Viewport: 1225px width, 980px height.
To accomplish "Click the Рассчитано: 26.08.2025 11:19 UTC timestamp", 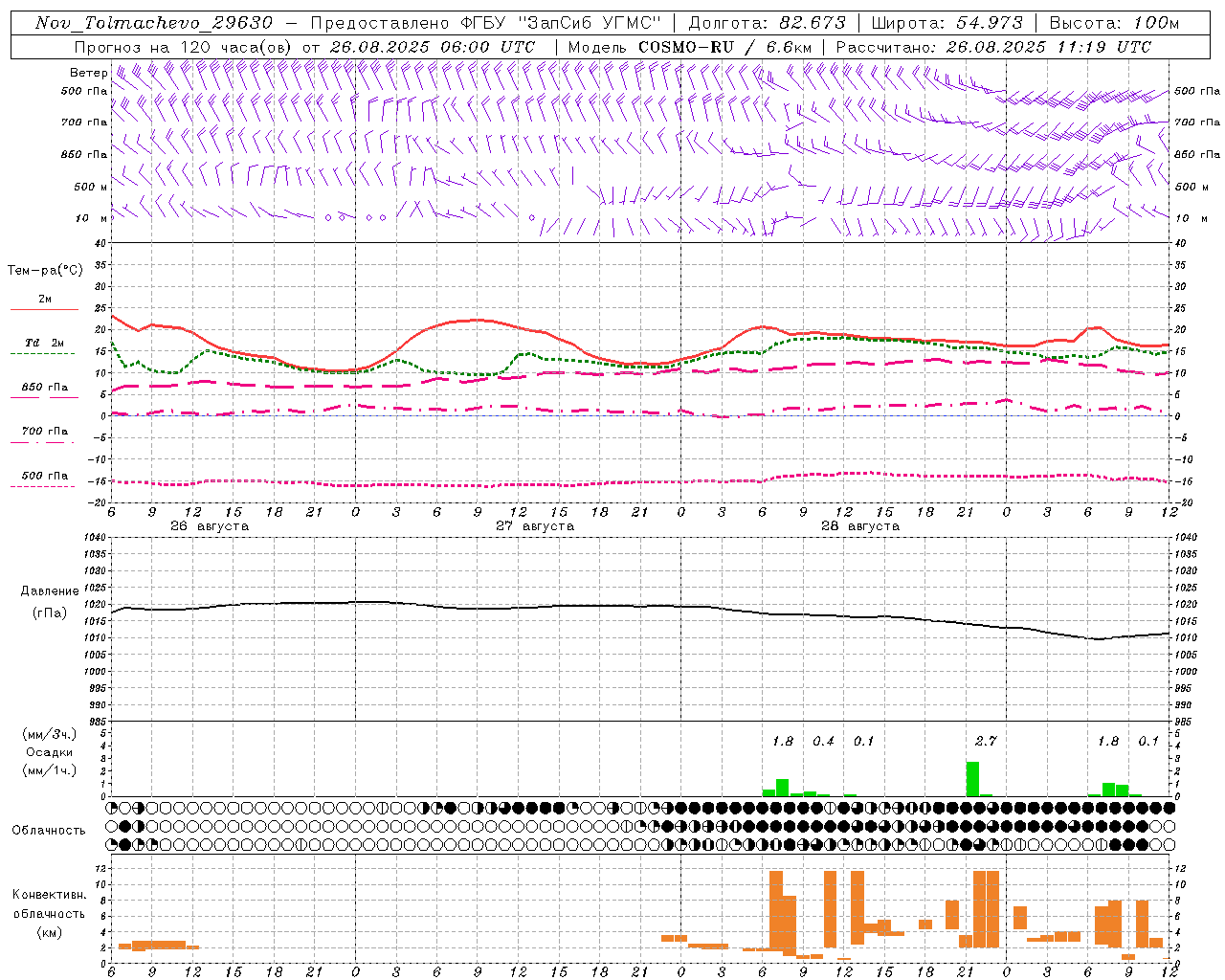I will (993, 47).
